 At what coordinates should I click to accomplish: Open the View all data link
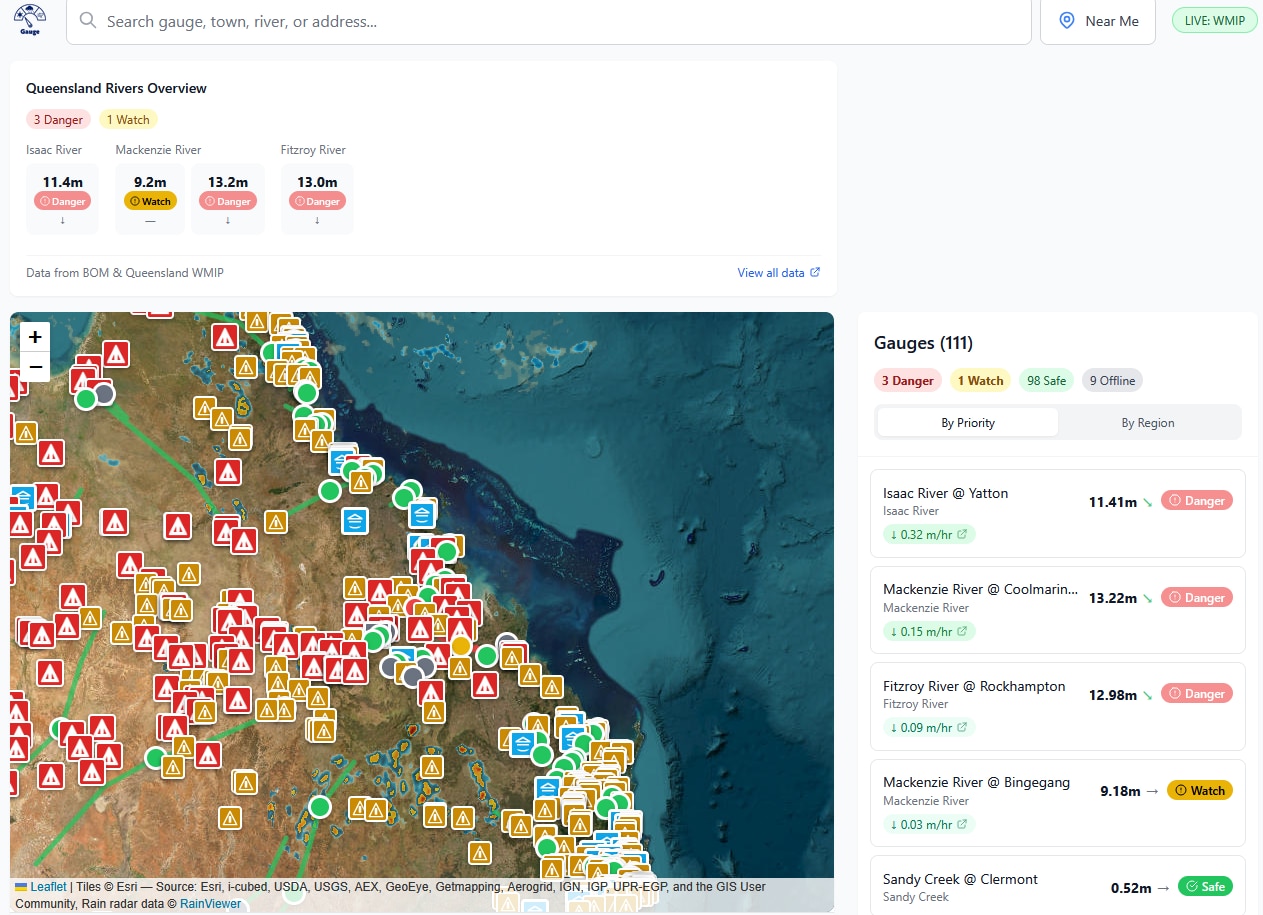coord(778,272)
